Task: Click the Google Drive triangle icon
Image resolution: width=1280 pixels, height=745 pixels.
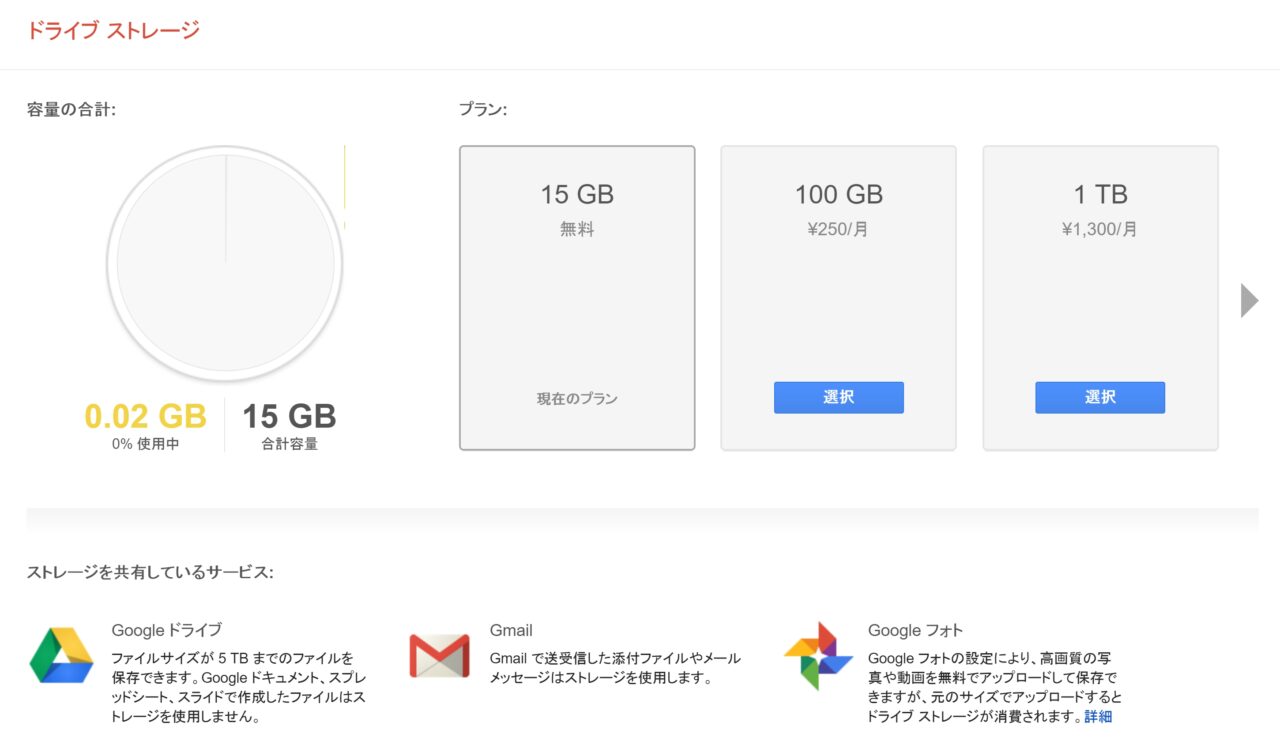Action: tap(61, 655)
